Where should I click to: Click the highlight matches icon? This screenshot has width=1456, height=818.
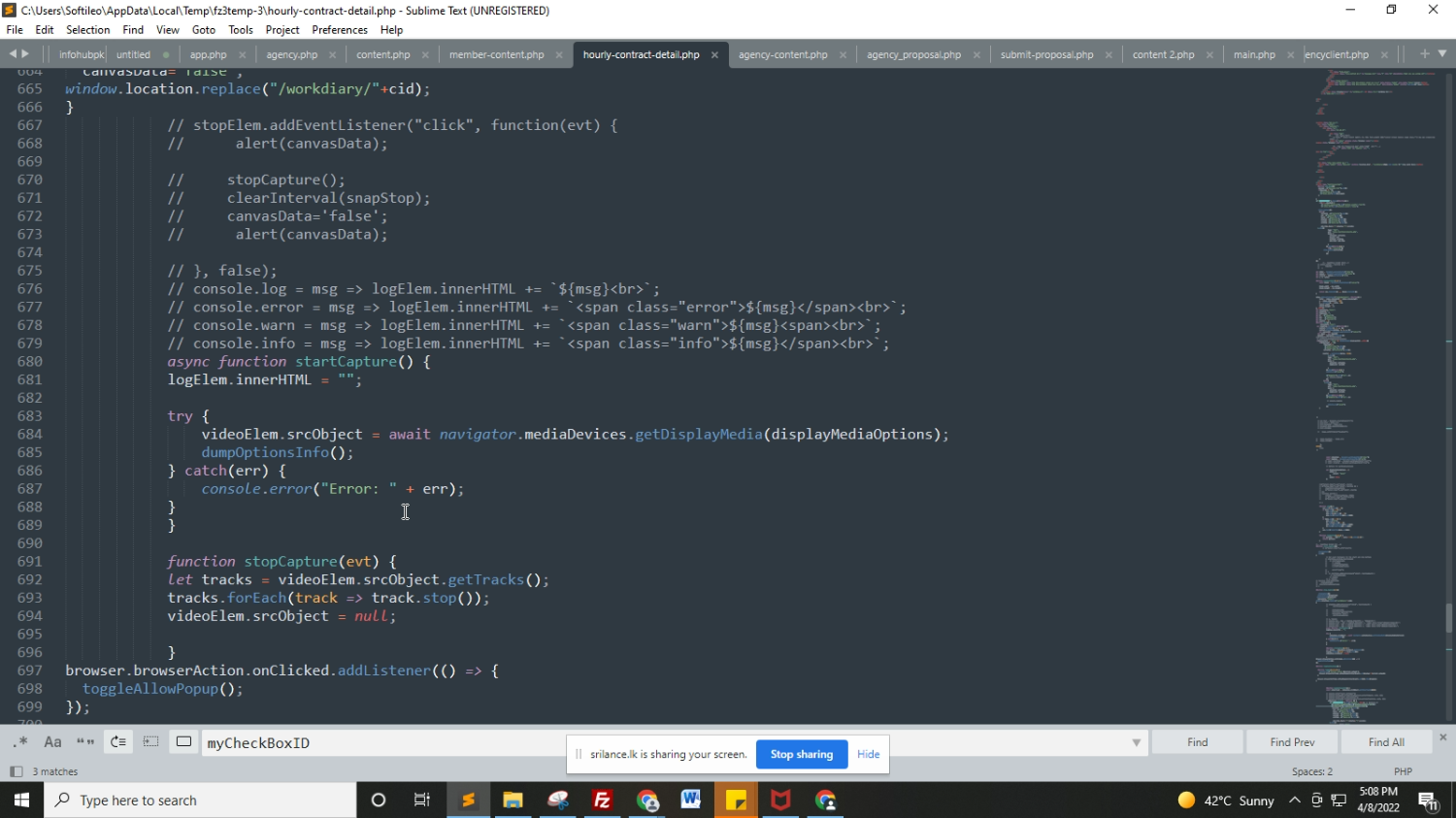[183, 742]
